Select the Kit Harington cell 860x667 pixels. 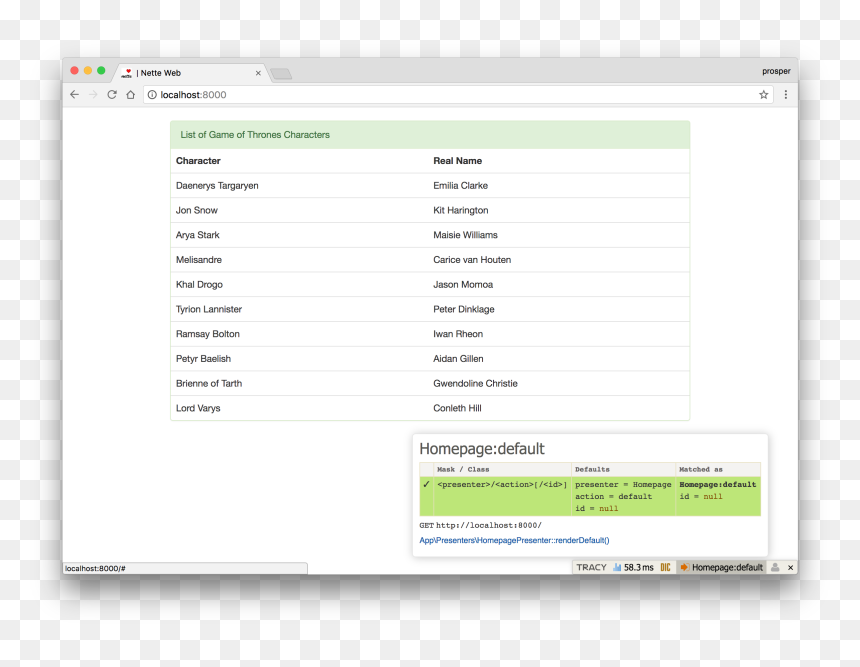click(558, 210)
